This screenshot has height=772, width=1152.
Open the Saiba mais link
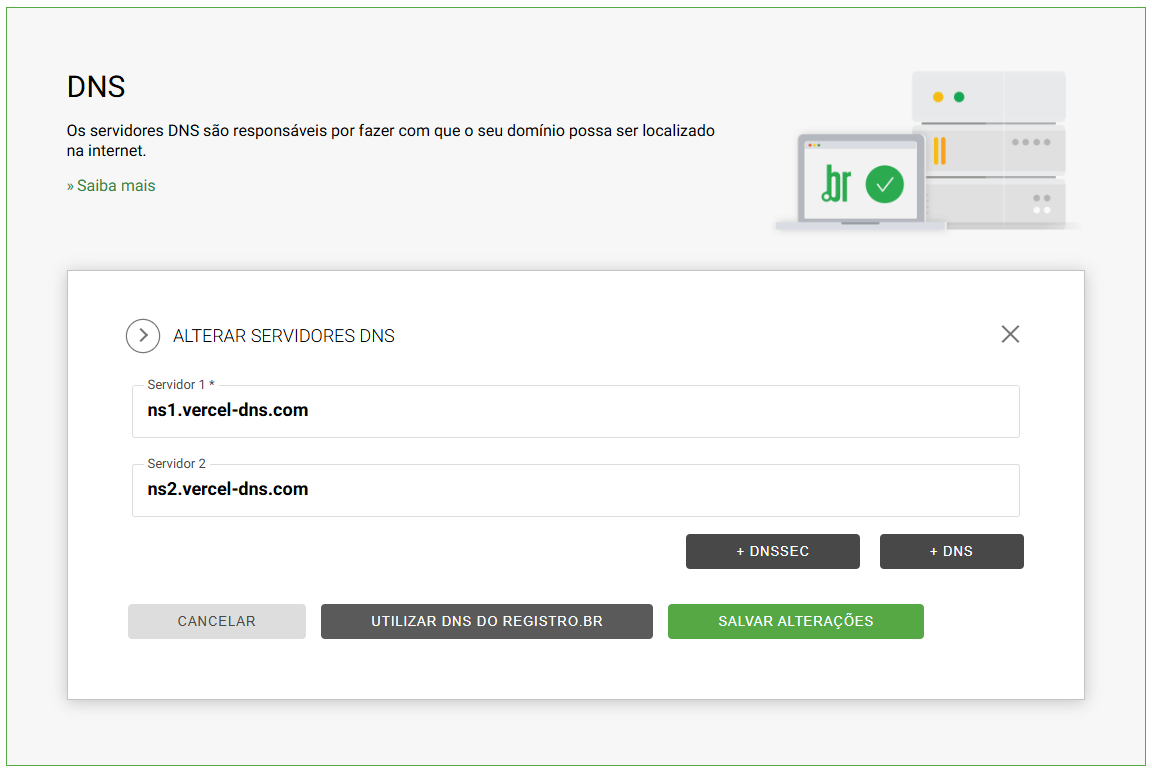tap(111, 186)
